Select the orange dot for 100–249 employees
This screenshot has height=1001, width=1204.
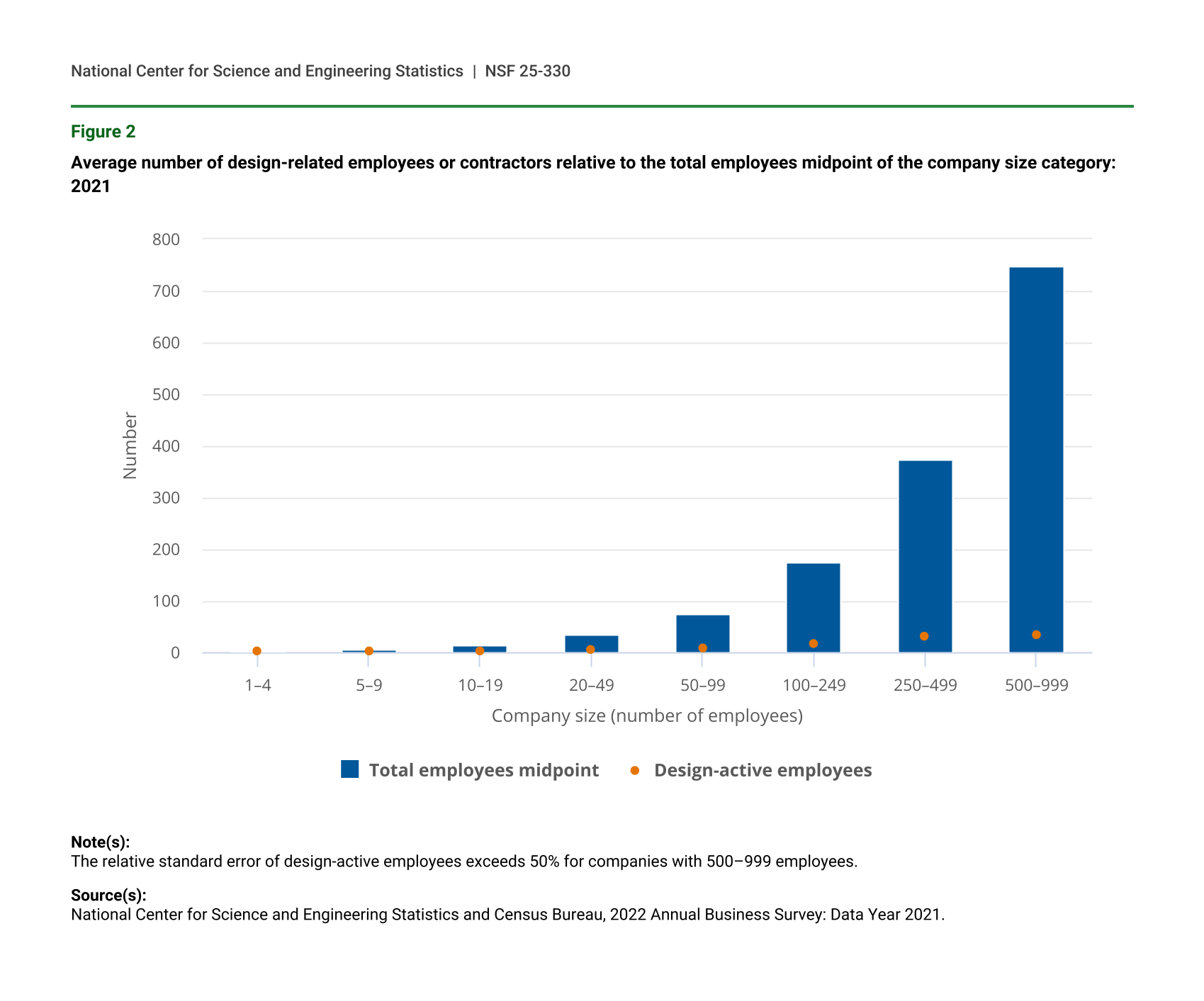tap(814, 643)
